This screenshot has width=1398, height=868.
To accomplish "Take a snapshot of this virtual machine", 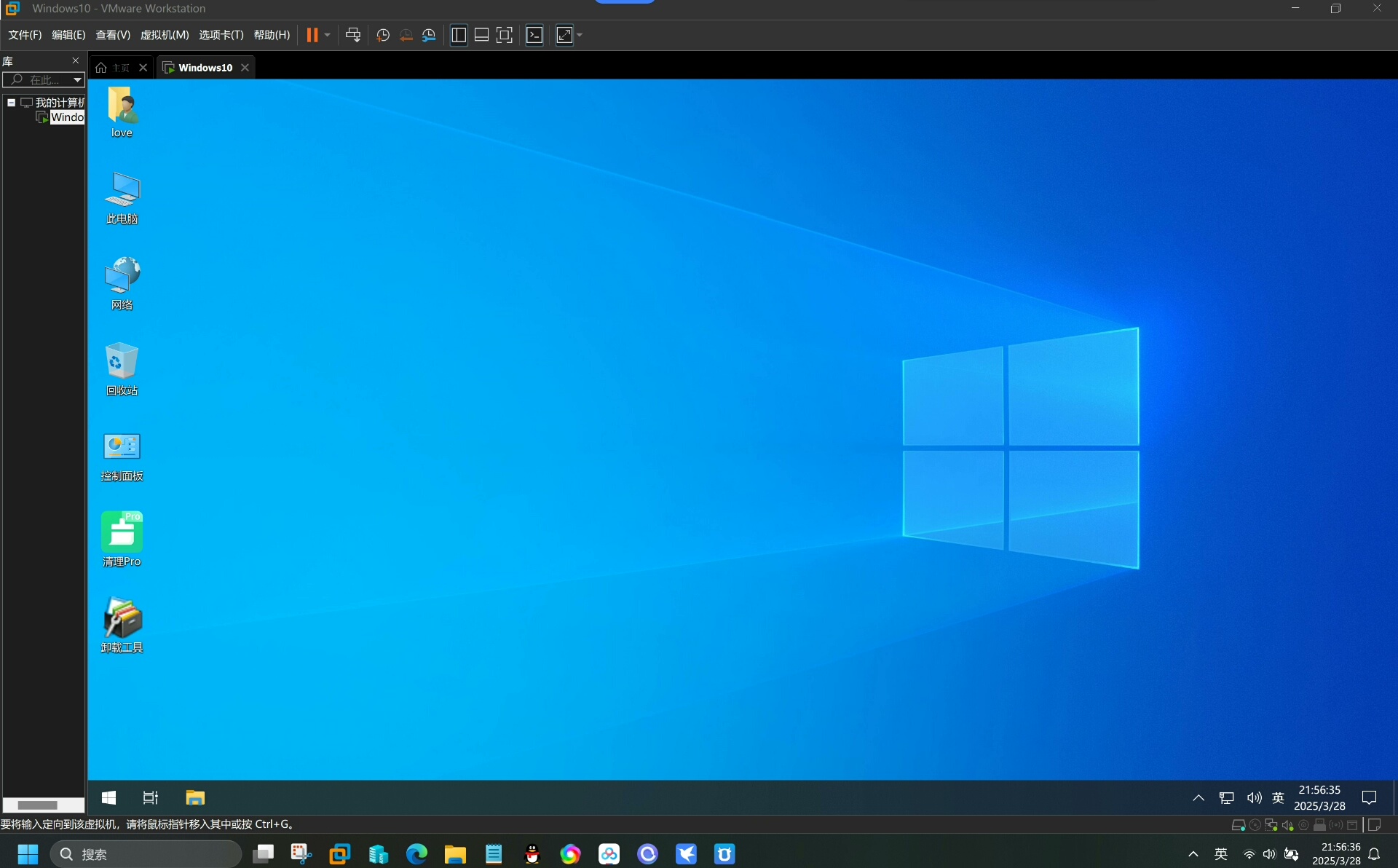I will click(x=383, y=35).
